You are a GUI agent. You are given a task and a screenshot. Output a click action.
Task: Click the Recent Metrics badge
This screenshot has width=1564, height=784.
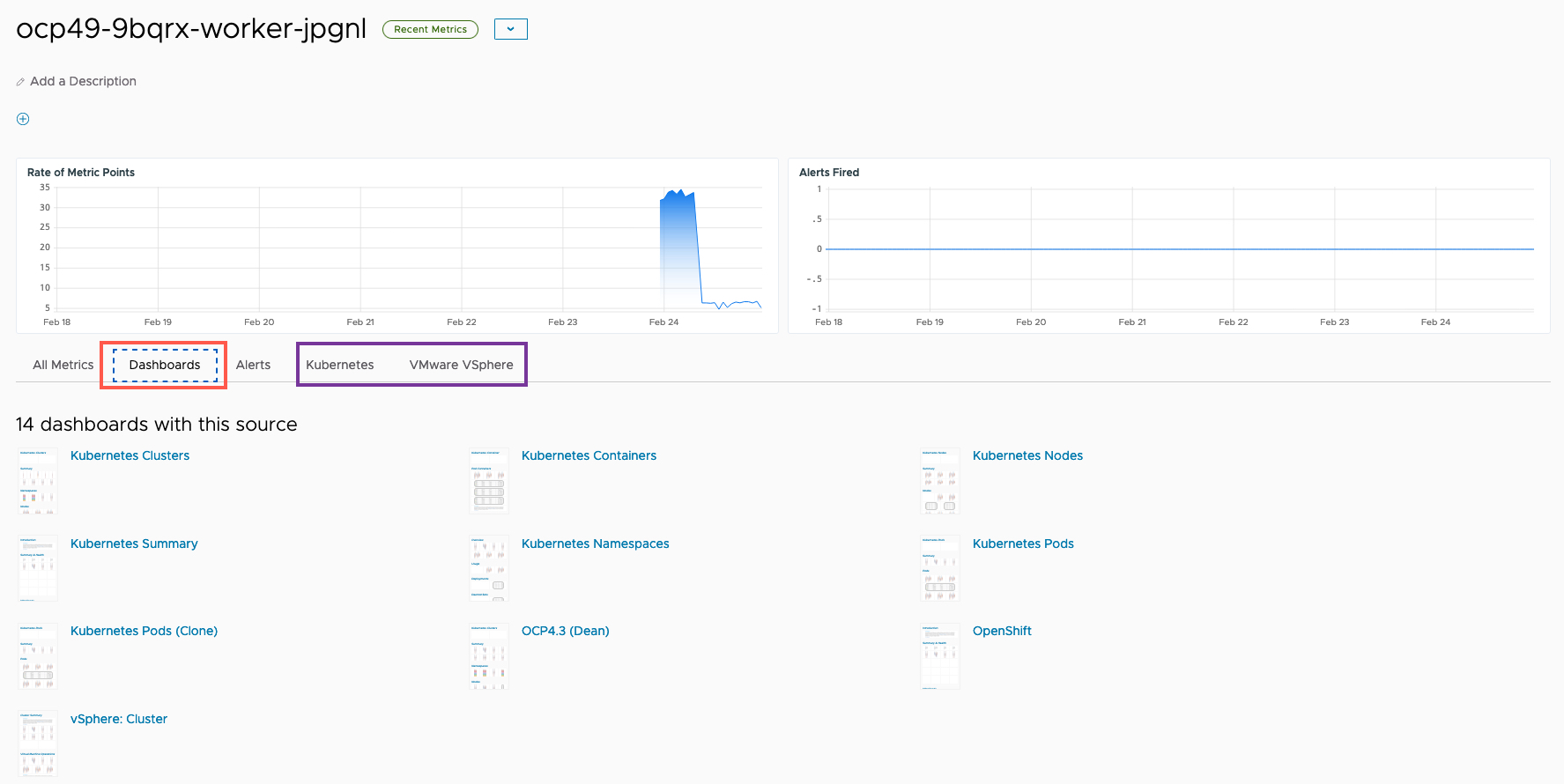[x=430, y=29]
